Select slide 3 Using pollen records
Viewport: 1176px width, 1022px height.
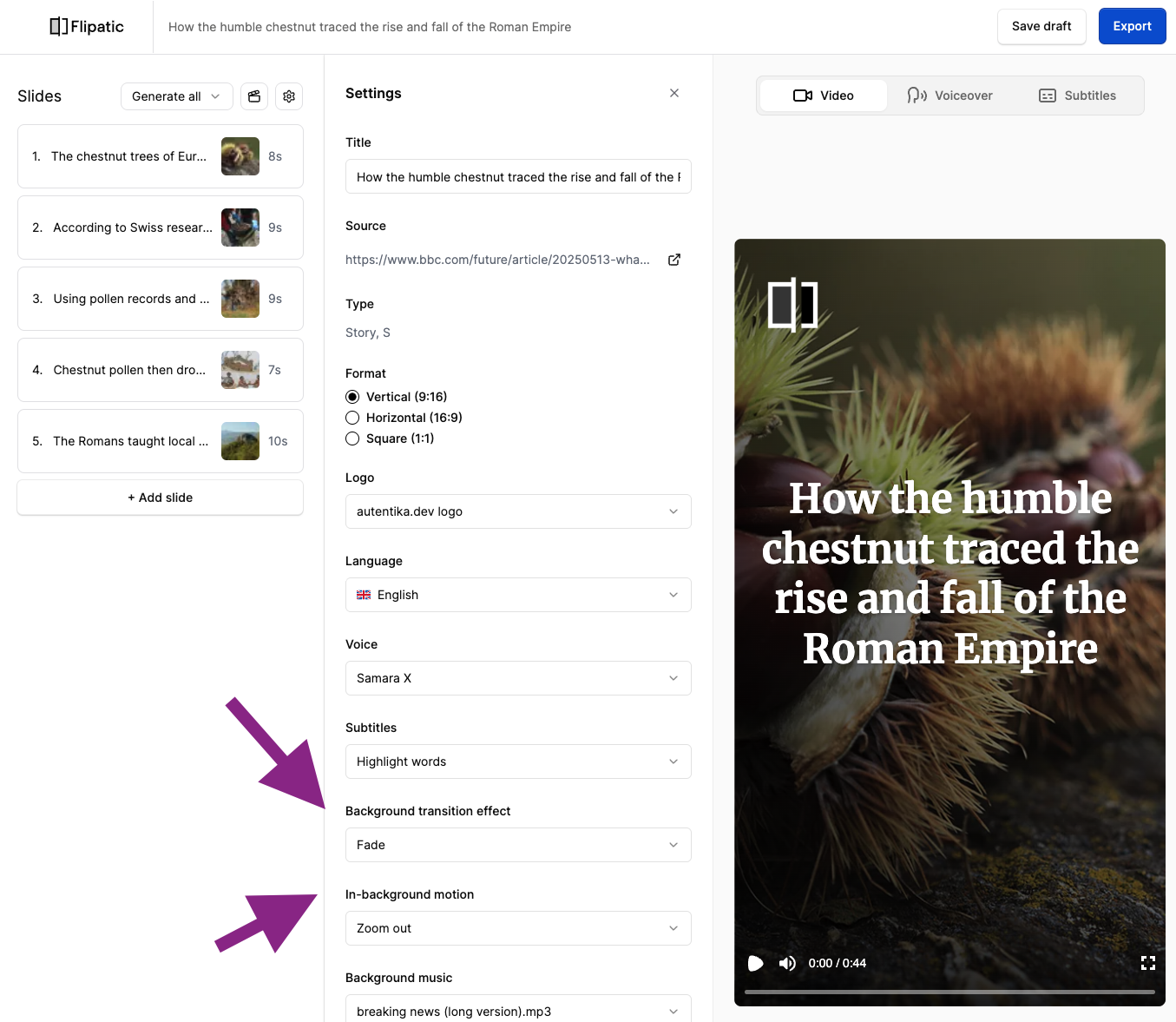point(161,299)
